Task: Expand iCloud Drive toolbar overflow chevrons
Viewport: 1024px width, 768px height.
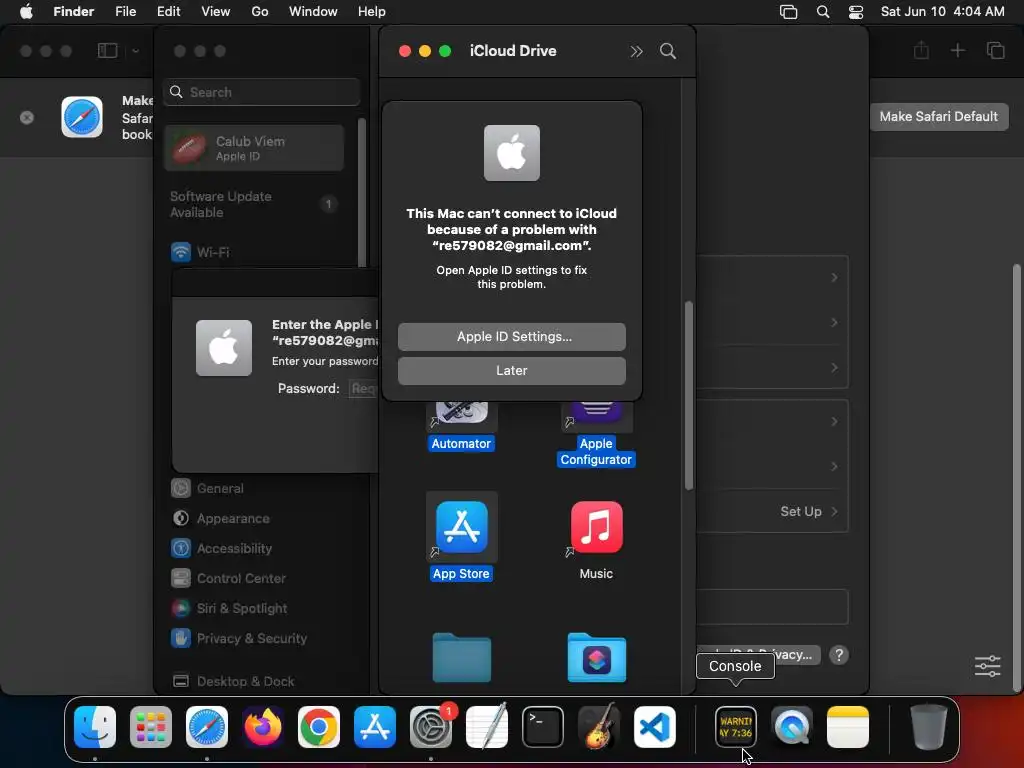Action: click(x=636, y=51)
